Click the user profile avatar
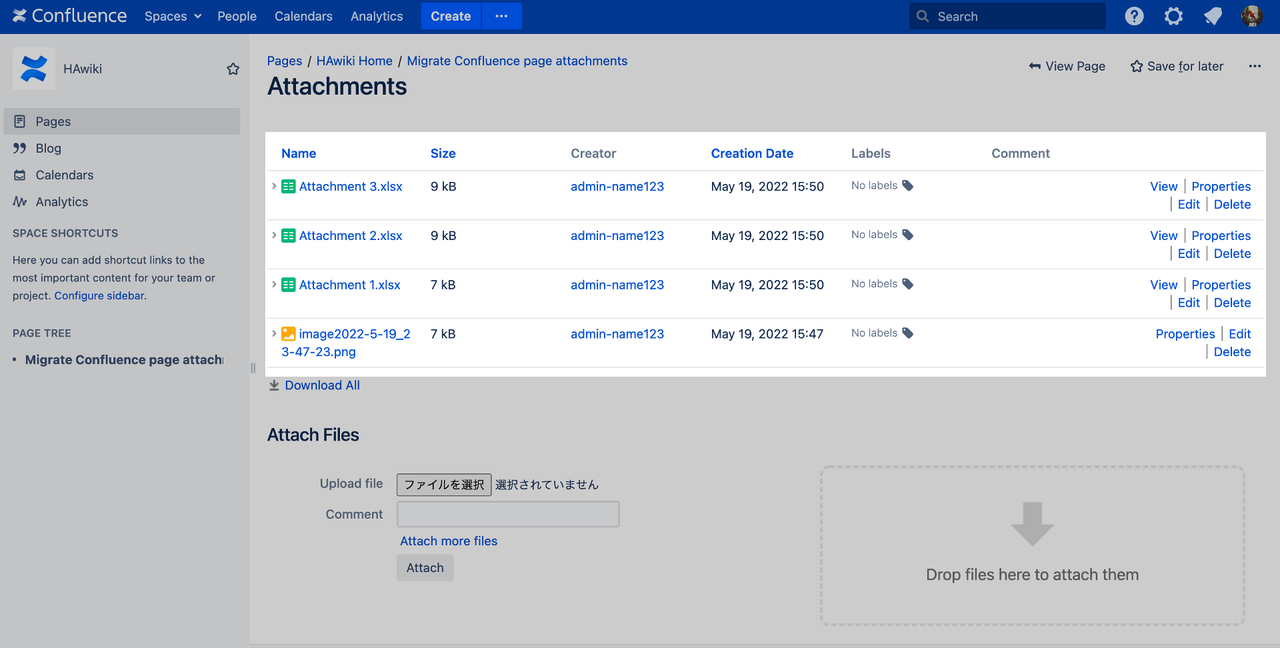This screenshot has width=1280, height=648. coord(1252,16)
